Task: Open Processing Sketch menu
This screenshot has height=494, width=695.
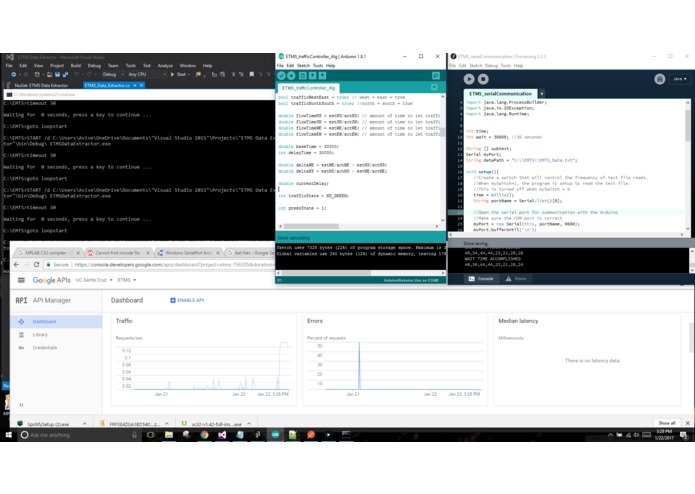Action: (476, 66)
